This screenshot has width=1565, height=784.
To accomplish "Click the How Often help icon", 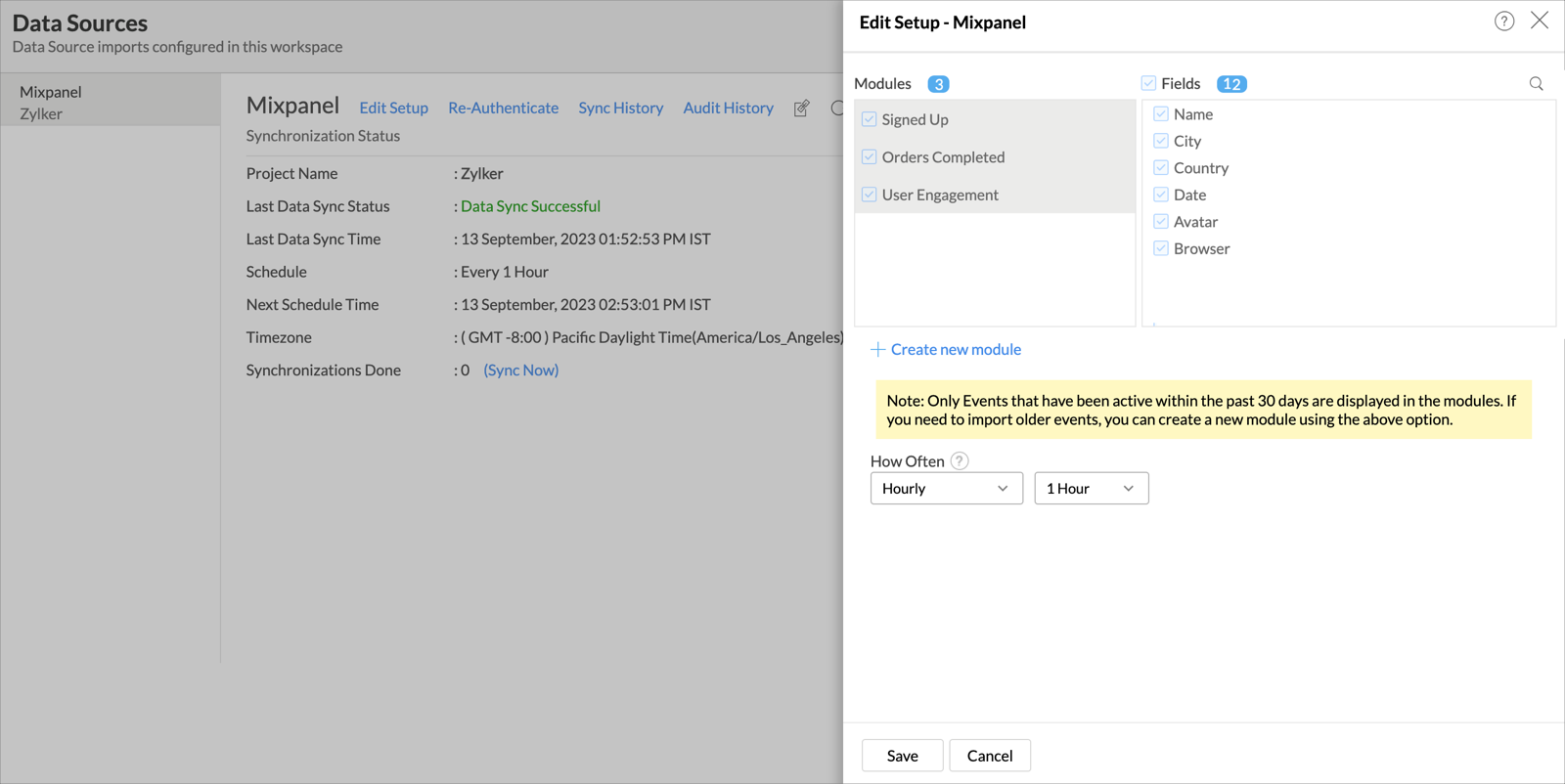I will [x=960, y=460].
